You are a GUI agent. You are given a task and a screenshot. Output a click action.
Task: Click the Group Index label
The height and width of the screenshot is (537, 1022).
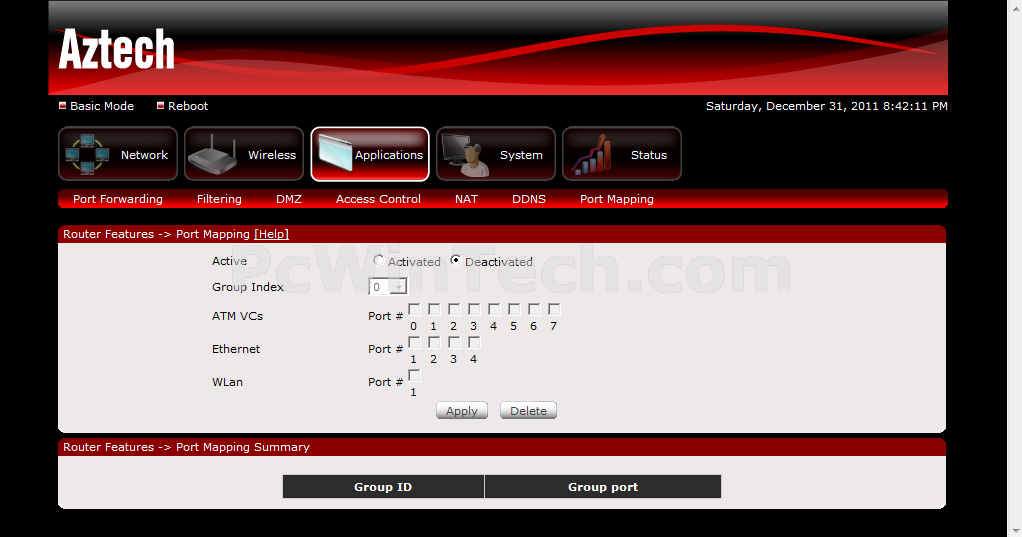coord(248,287)
